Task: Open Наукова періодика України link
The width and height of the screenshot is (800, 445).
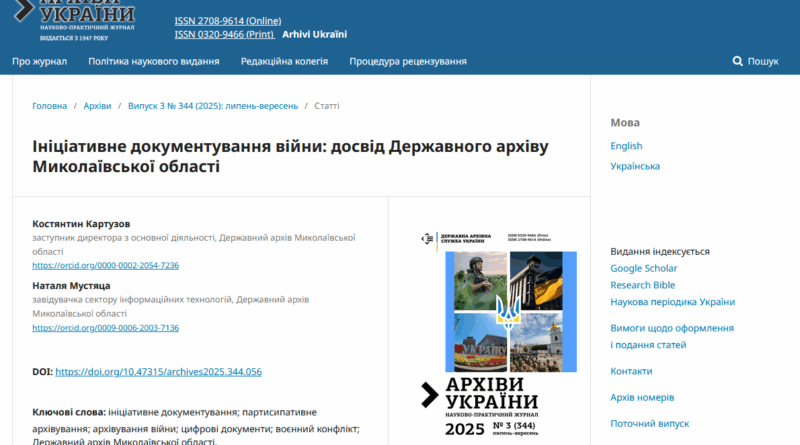Action: tap(672, 302)
